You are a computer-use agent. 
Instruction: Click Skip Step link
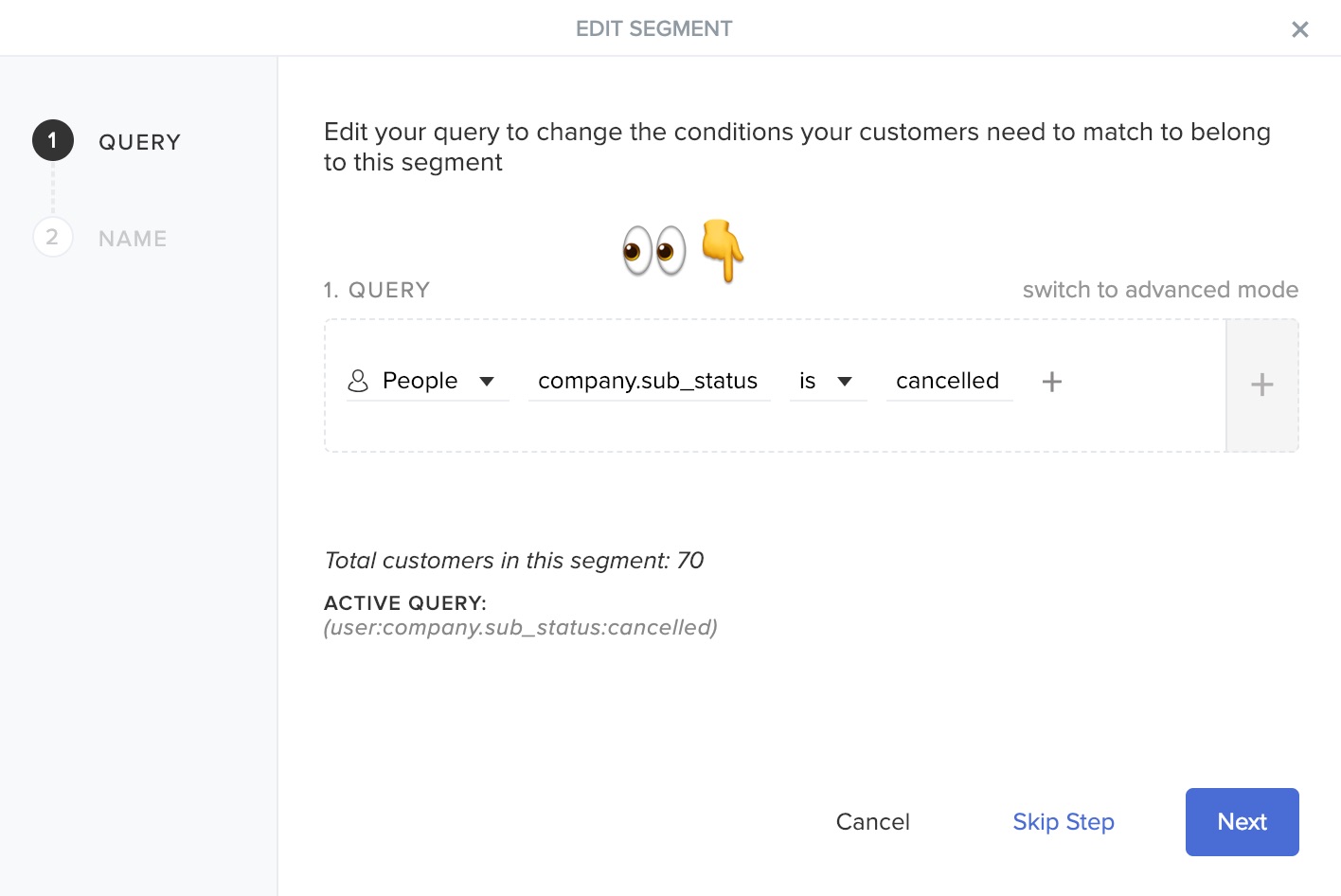coord(1064,822)
